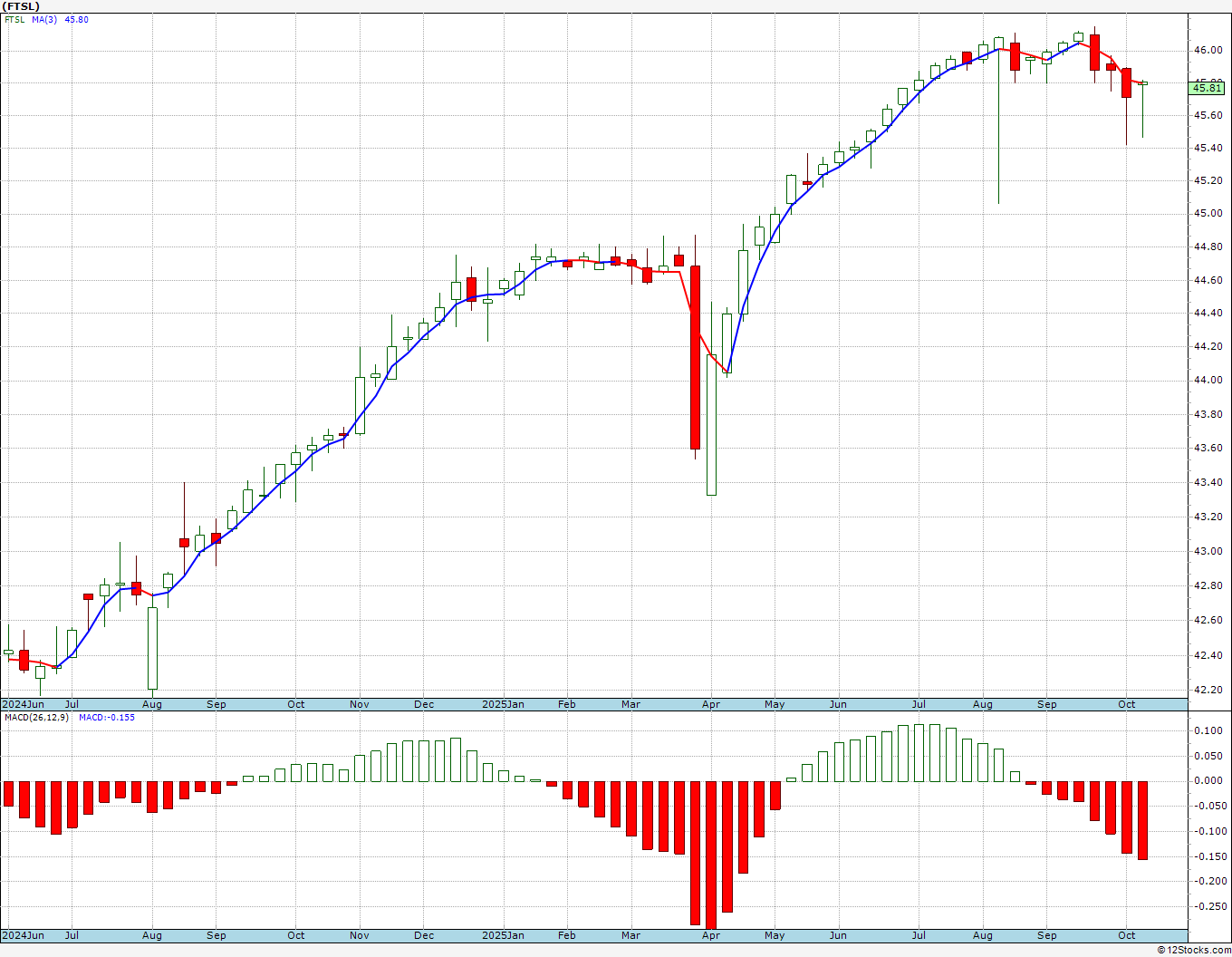
Task: Select the 45.00 price axis label
Action: 1207,214
